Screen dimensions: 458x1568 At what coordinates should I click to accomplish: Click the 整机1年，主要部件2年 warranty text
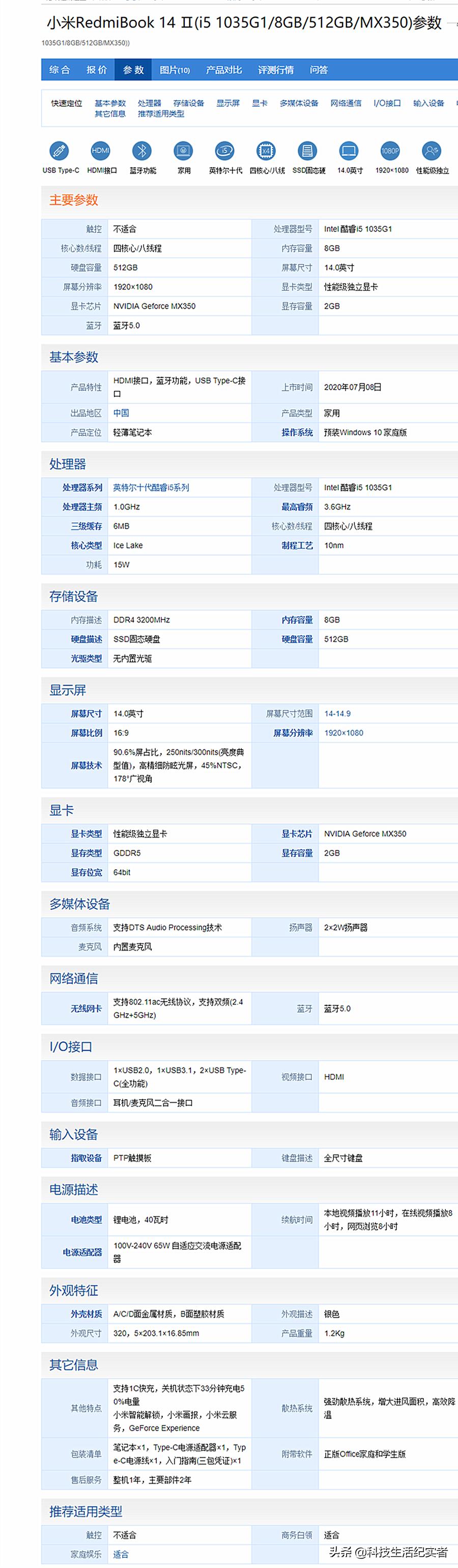click(152, 1480)
